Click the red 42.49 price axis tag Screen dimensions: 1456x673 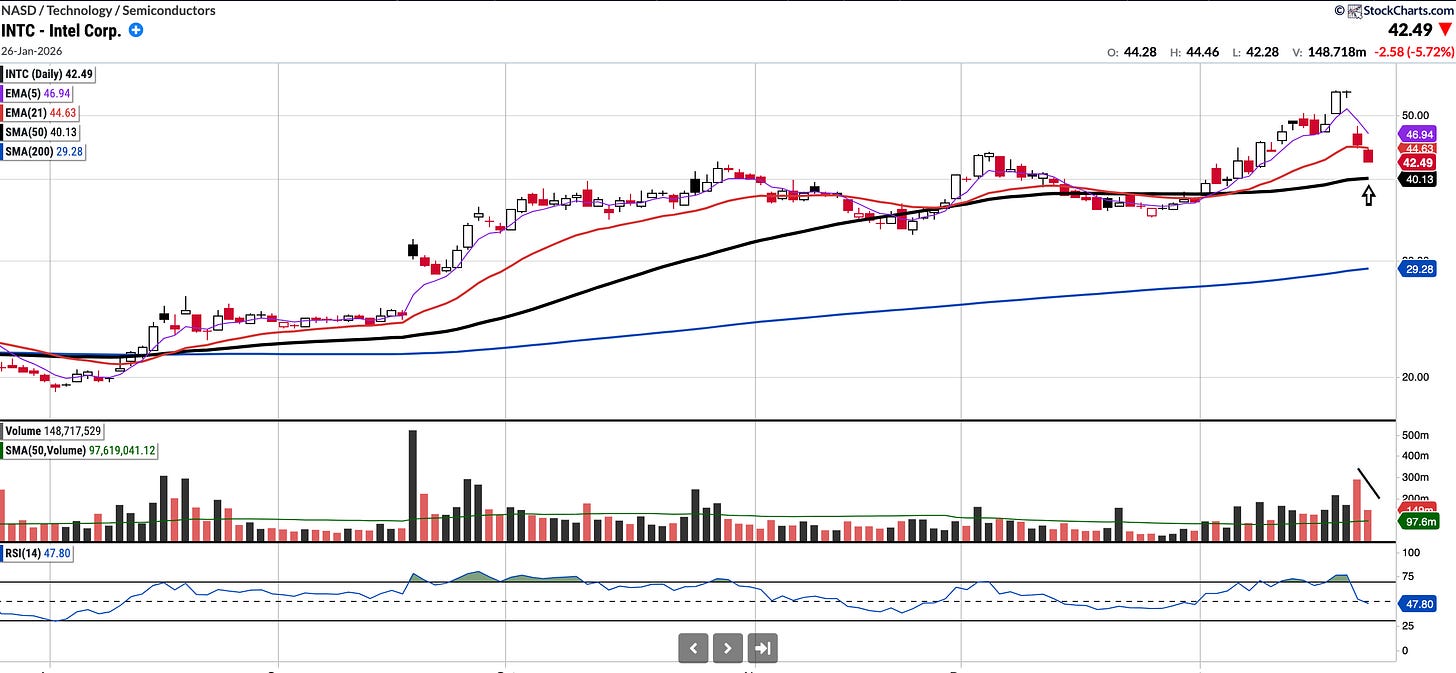(x=1418, y=163)
